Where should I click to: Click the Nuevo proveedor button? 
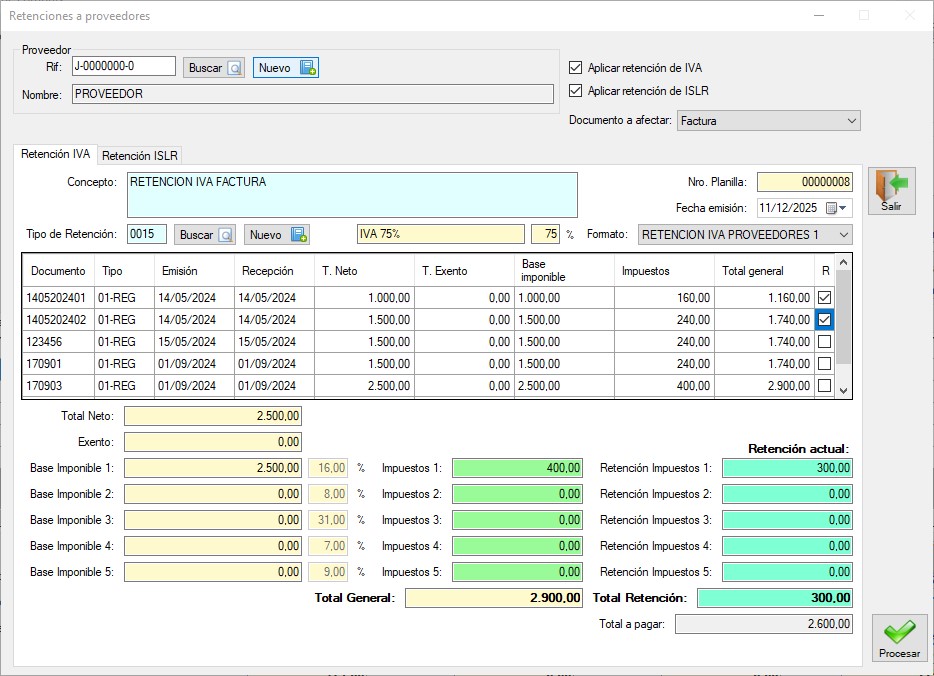pyautogui.click(x=286, y=68)
